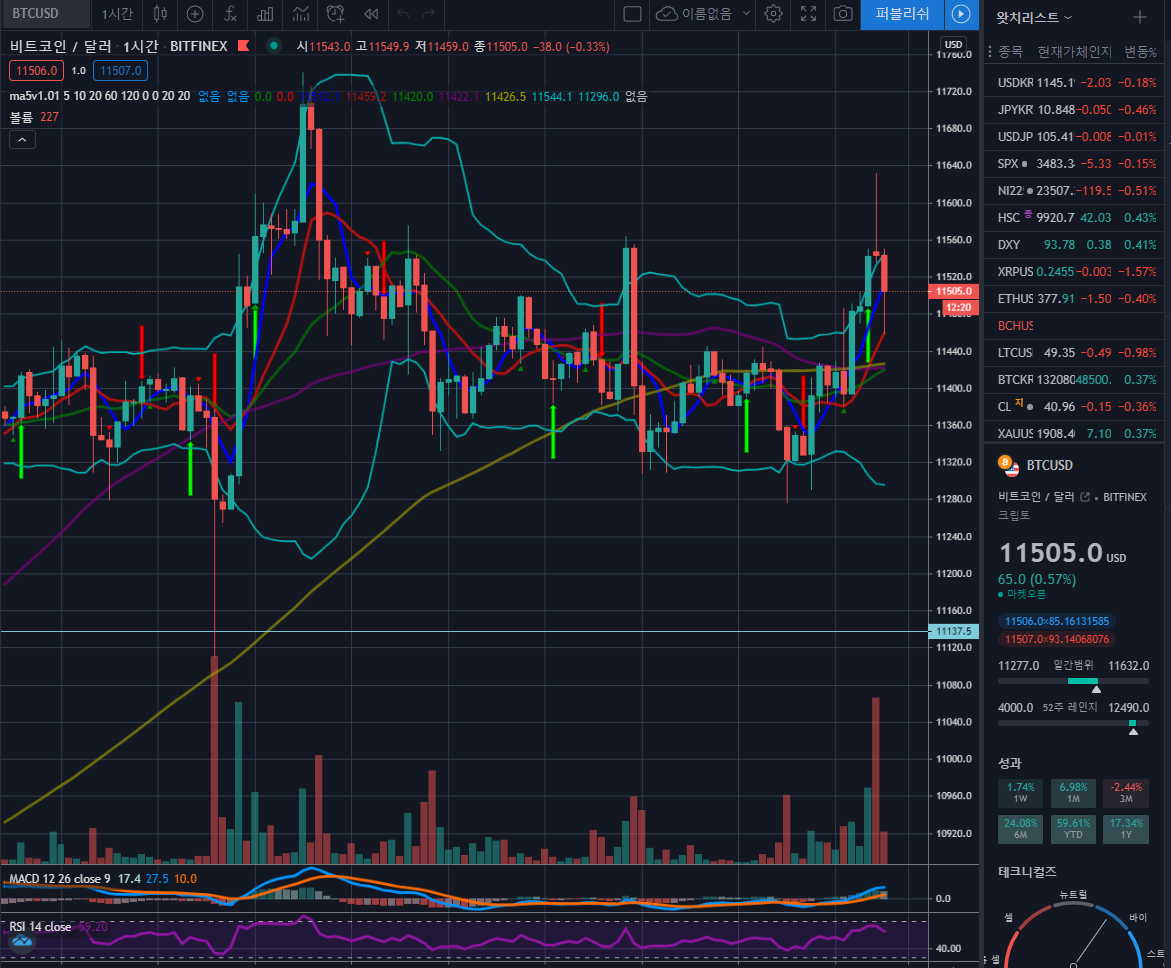Add a symbol with watchlist plus icon

(x=1140, y=17)
